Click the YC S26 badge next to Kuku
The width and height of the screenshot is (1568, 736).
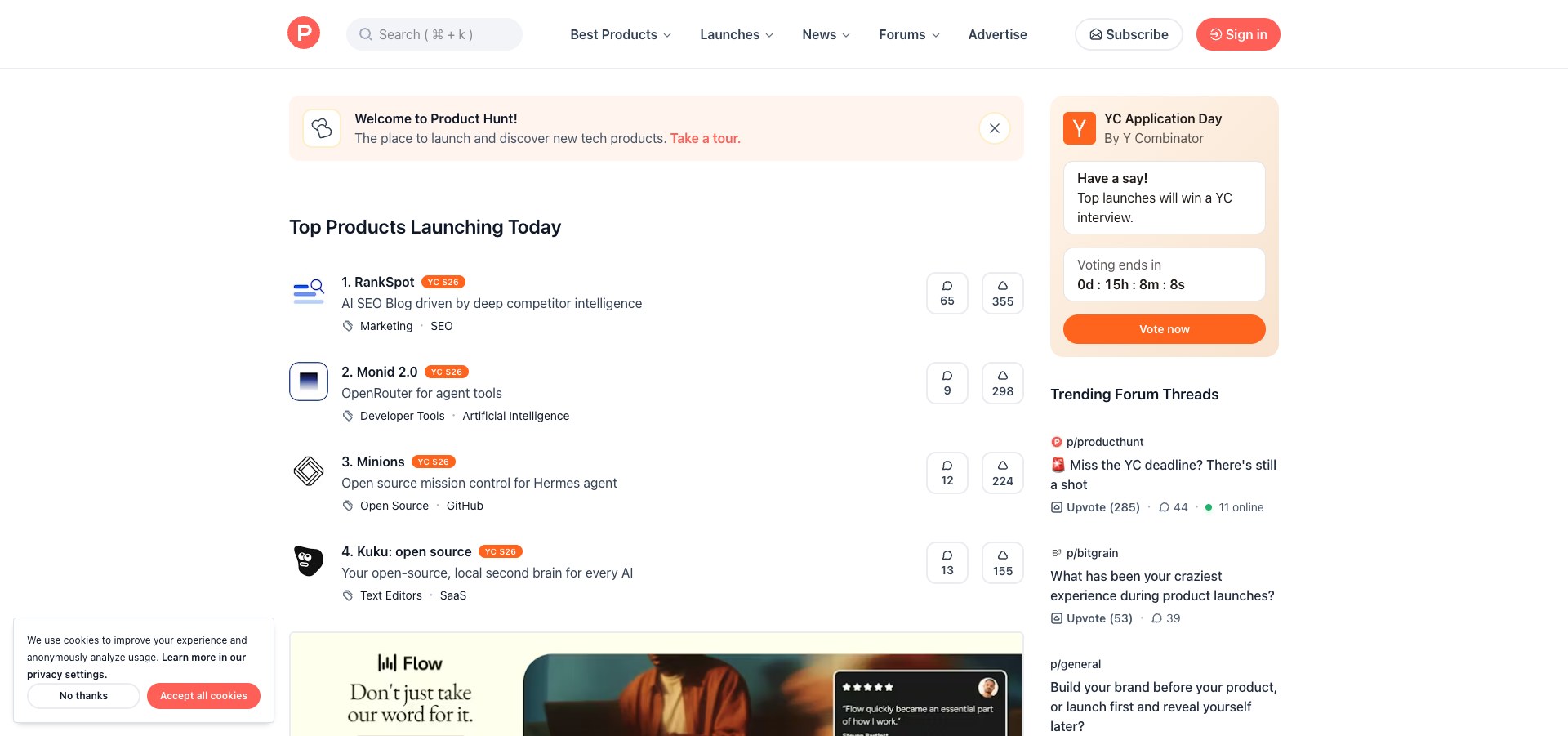pyautogui.click(x=501, y=551)
